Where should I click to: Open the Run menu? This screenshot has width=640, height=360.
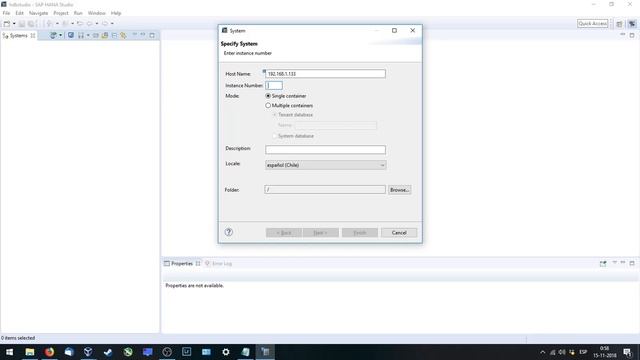pos(78,13)
